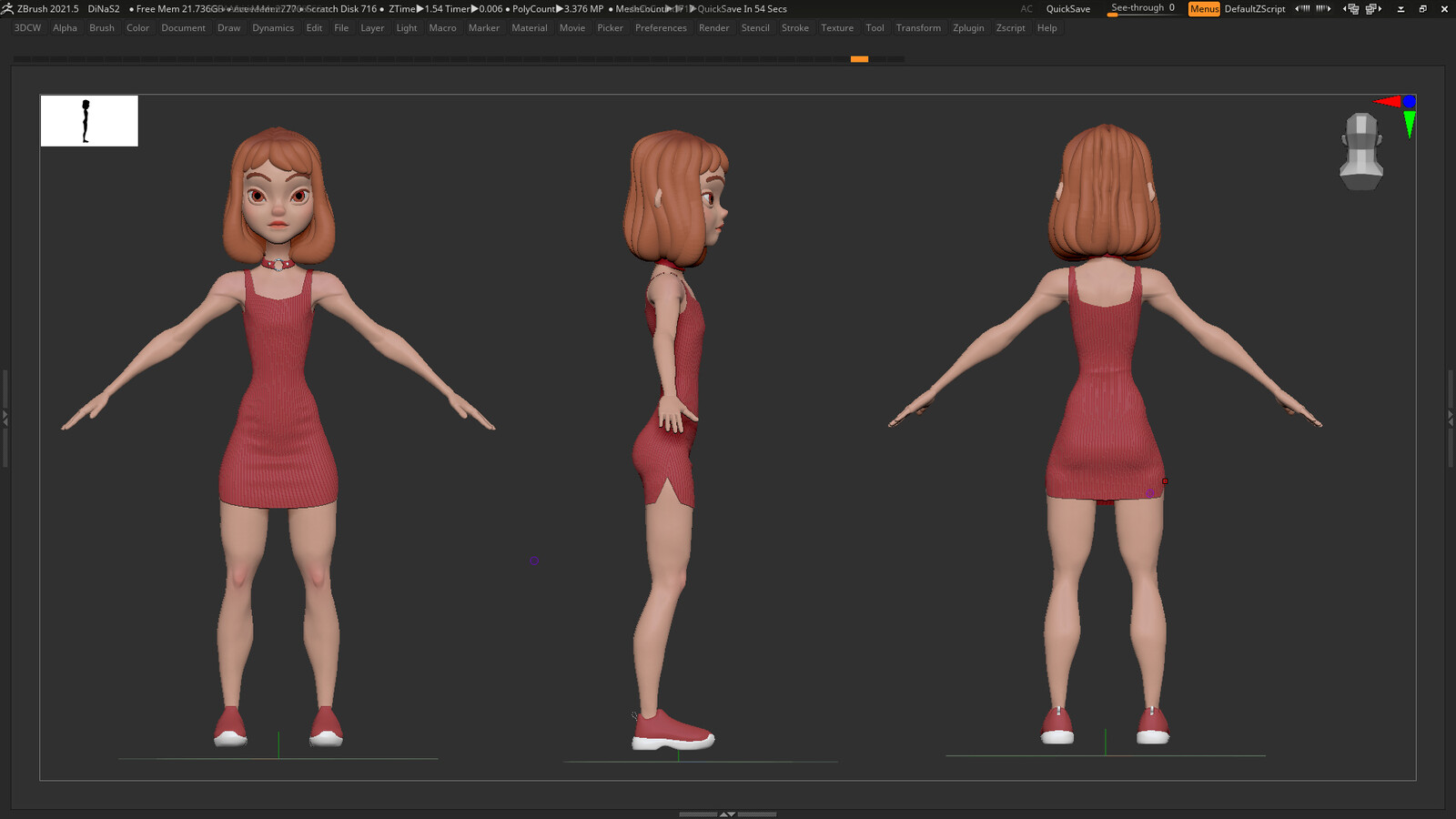Open the Zscript menu

click(x=1010, y=28)
